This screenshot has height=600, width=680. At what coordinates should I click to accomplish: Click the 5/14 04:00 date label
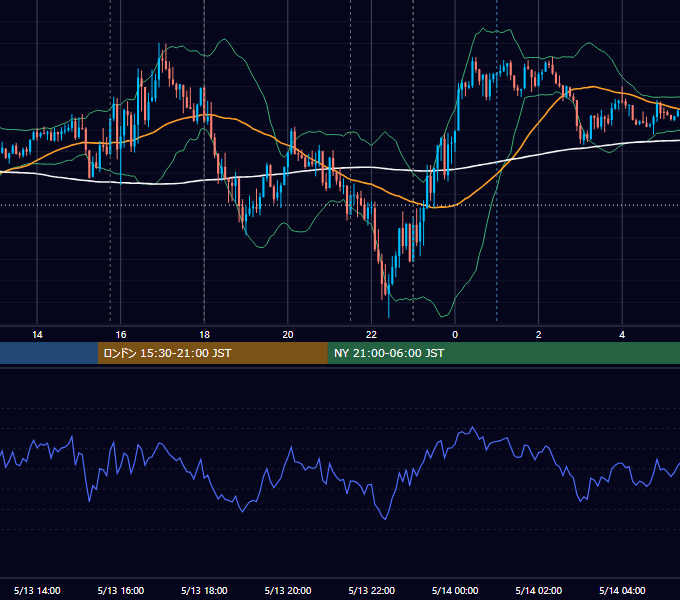pos(622,590)
